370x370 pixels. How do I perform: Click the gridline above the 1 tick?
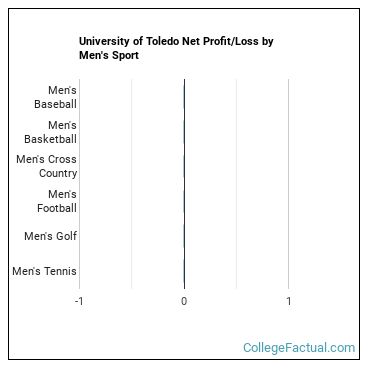click(289, 184)
